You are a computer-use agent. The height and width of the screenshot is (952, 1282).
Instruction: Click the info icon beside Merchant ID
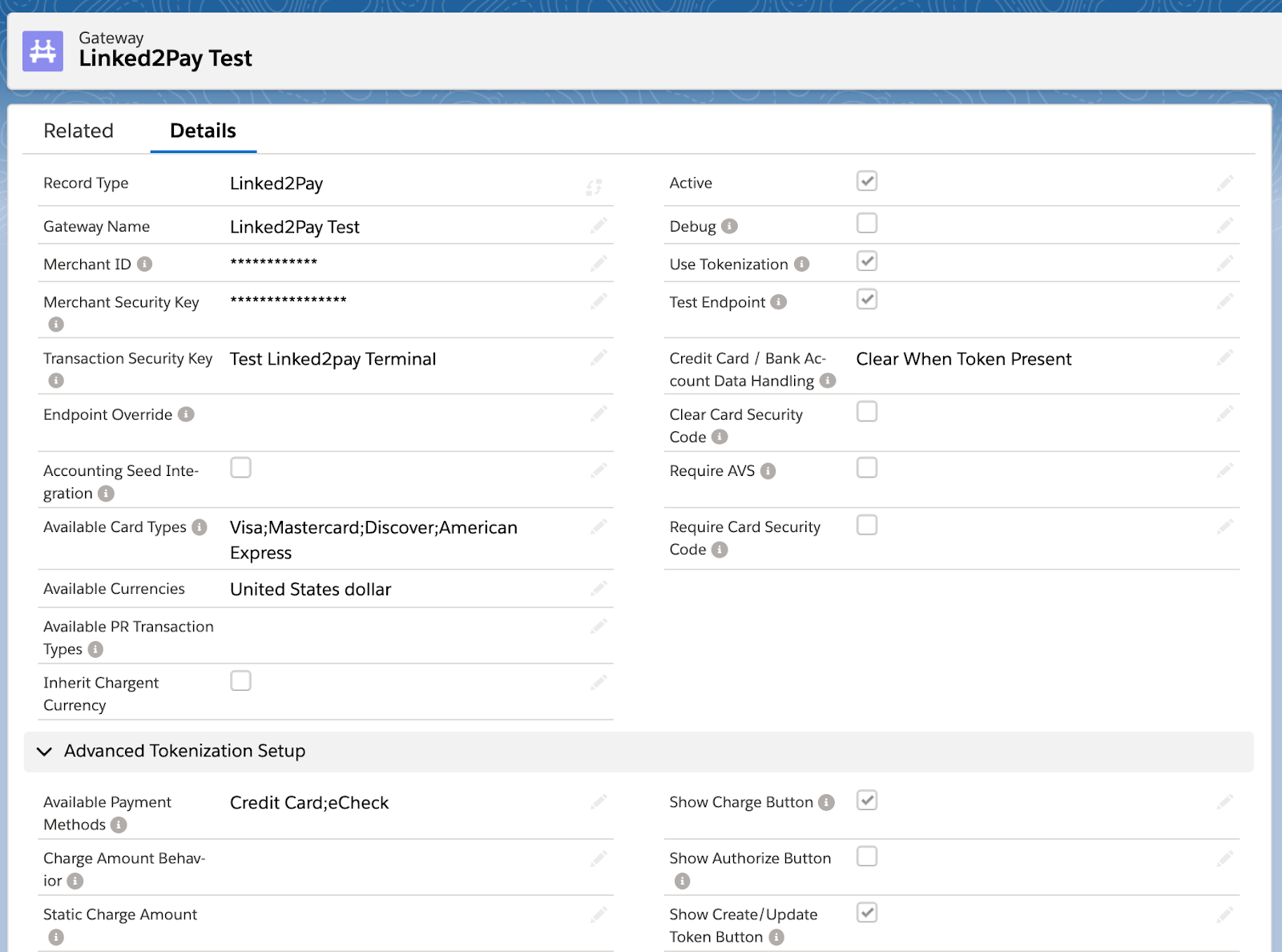144,264
